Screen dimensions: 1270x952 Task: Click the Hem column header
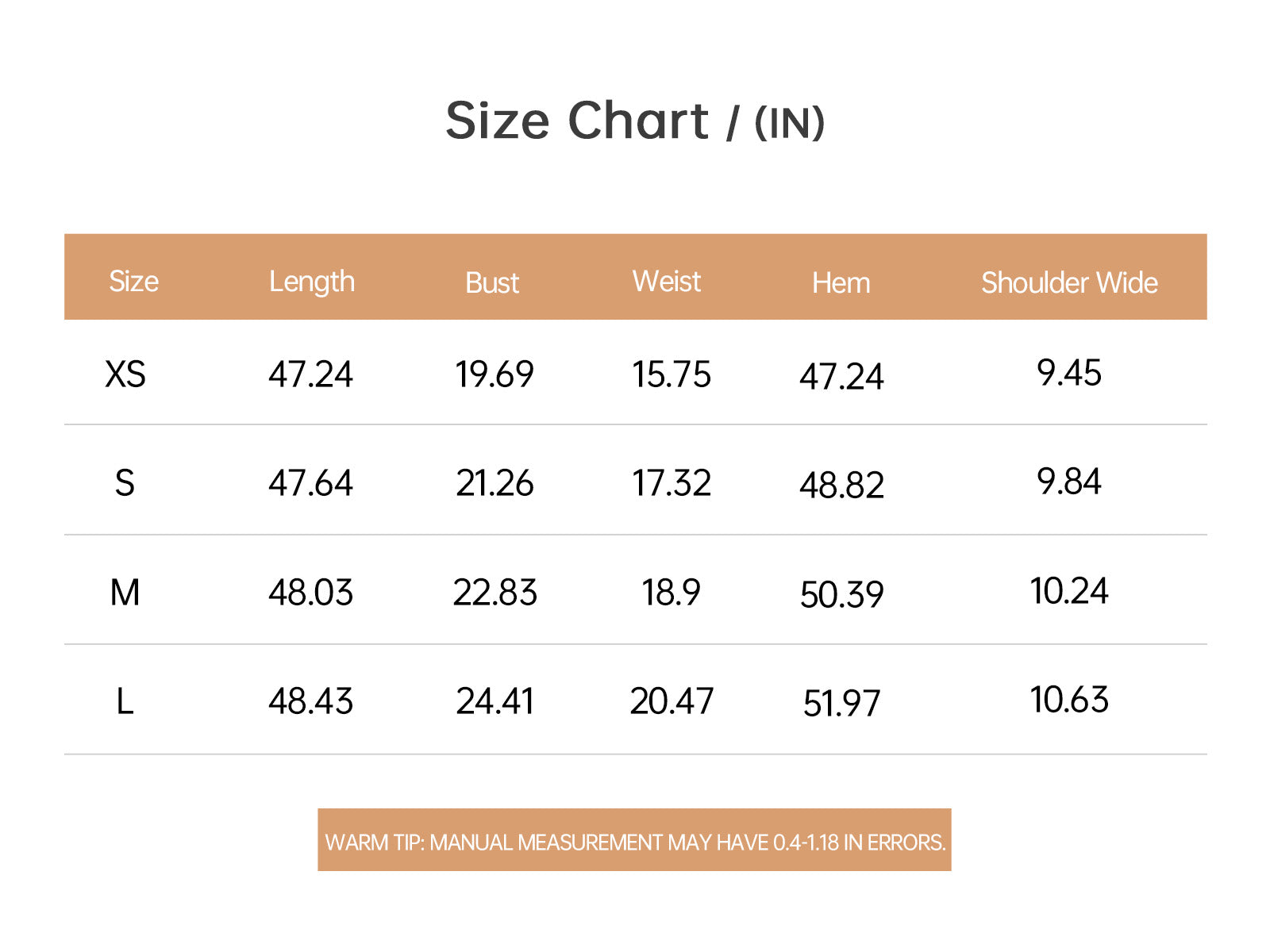(841, 283)
